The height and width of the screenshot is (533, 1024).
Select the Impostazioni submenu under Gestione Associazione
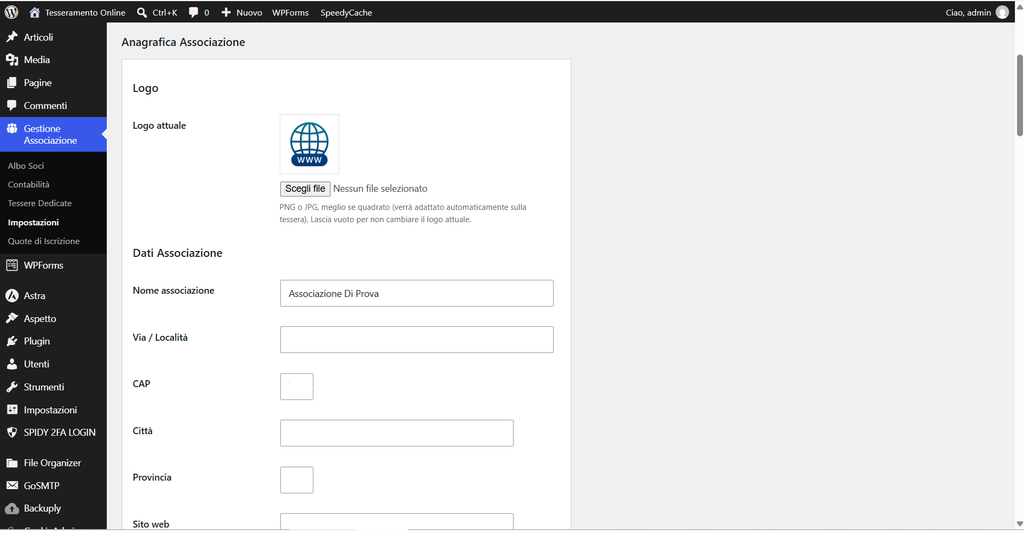(x=33, y=223)
